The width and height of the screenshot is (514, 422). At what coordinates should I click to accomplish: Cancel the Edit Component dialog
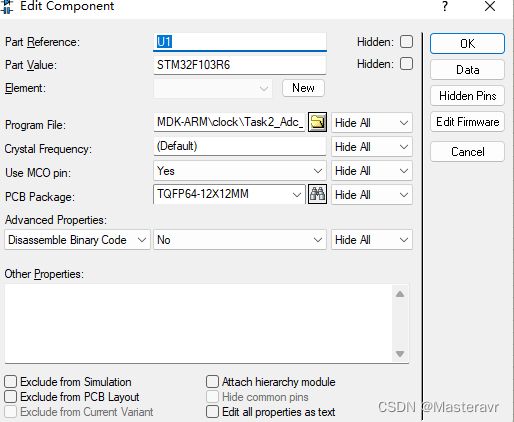pos(467,152)
